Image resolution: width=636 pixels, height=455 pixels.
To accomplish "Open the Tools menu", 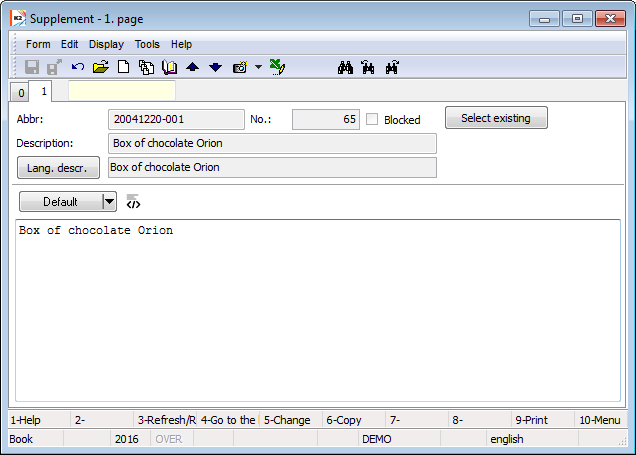I will 147,44.
